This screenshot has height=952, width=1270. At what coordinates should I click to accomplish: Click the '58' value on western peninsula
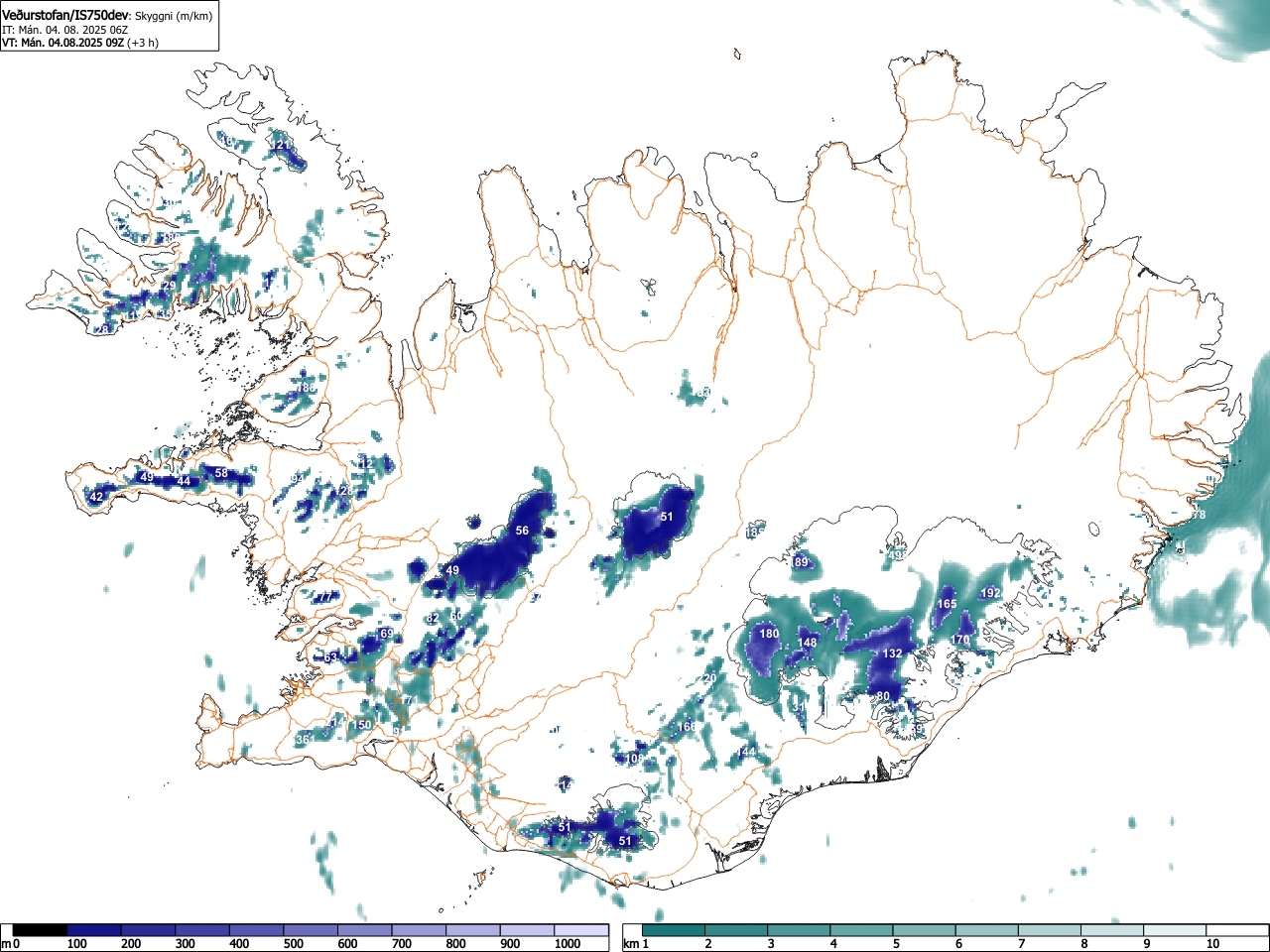pyautogui.click(x=221, y=473)
